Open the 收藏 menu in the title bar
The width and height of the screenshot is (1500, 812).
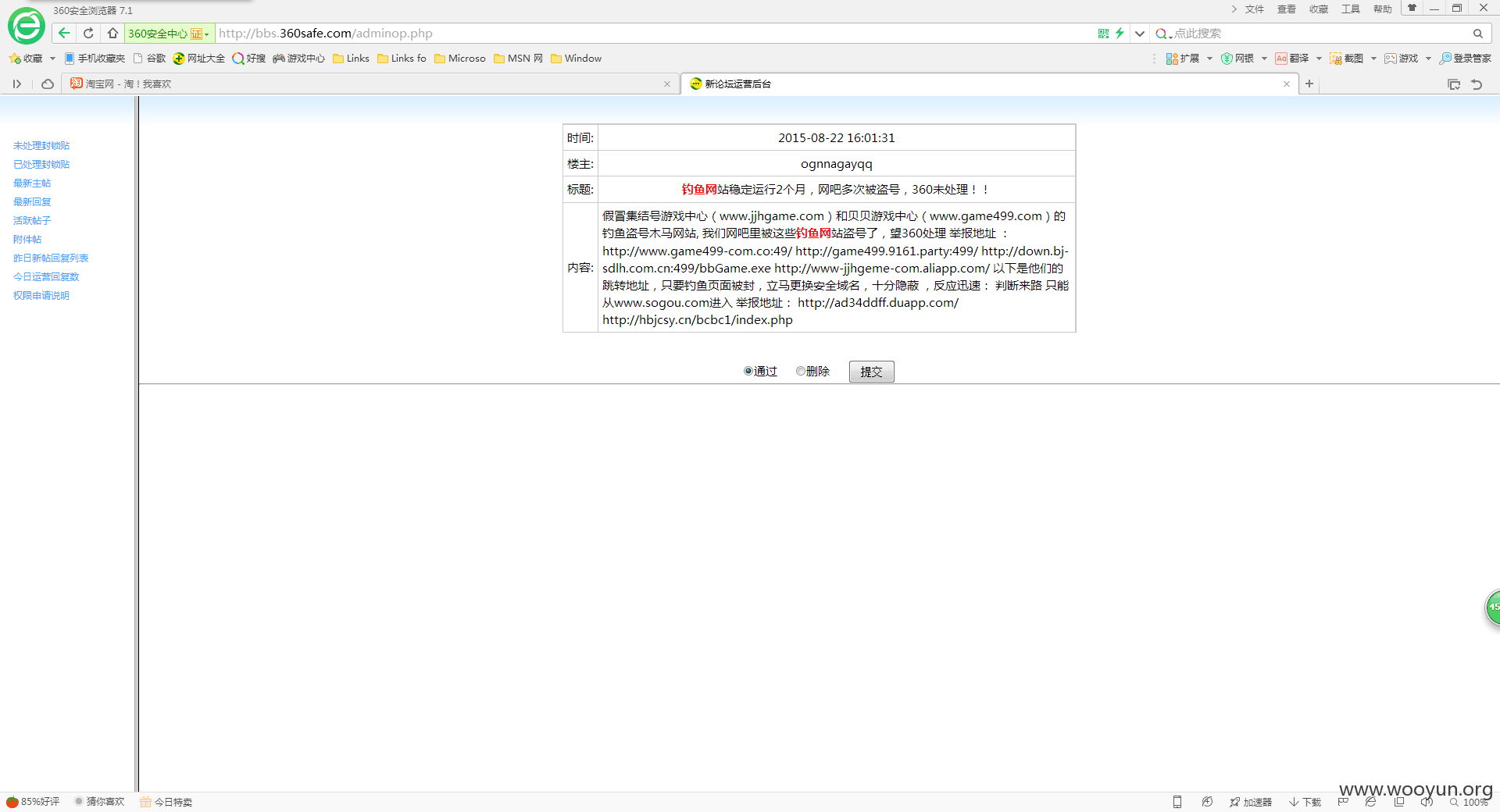[x=1319, y=9]
